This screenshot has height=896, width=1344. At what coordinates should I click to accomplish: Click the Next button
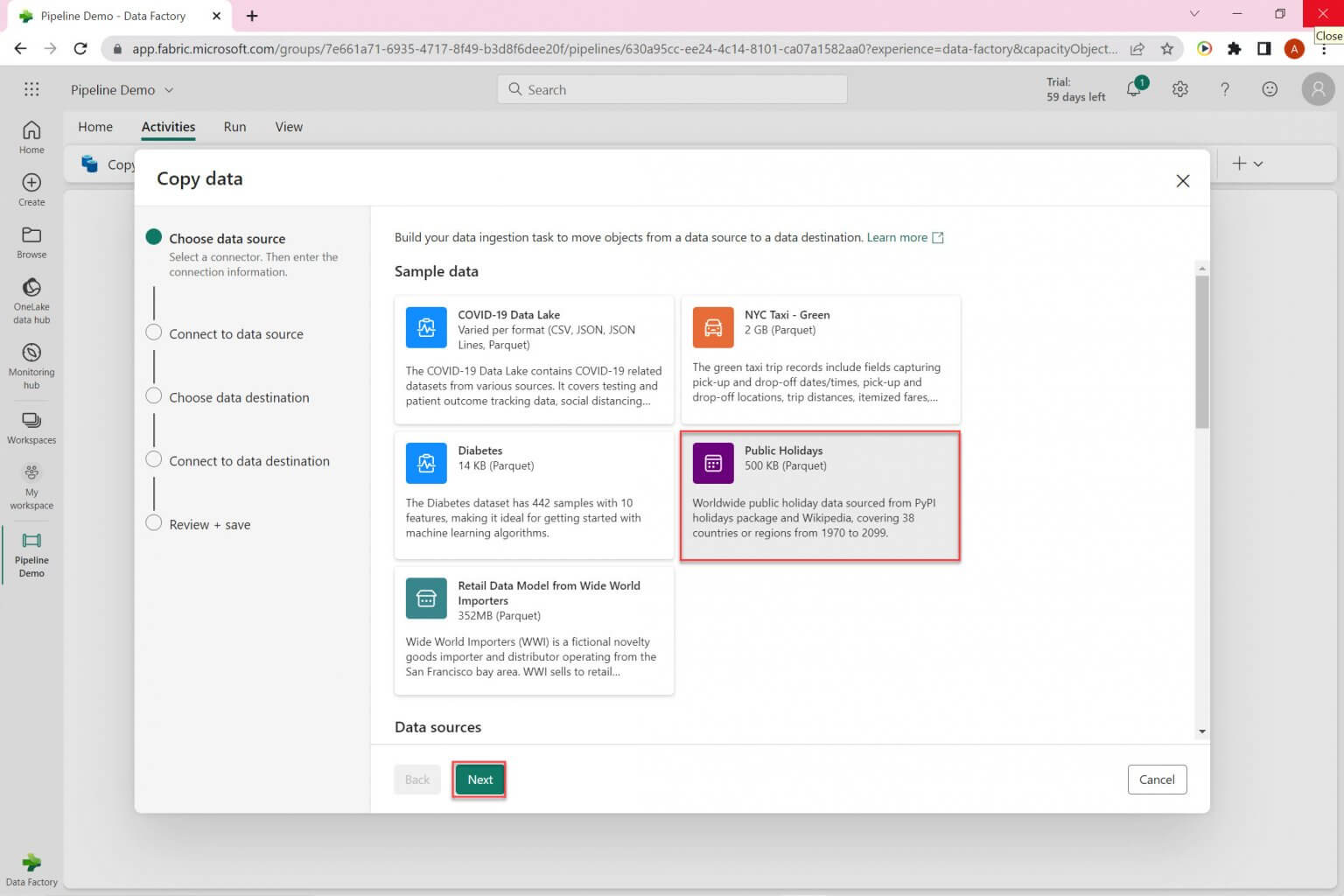click(479, 780)
